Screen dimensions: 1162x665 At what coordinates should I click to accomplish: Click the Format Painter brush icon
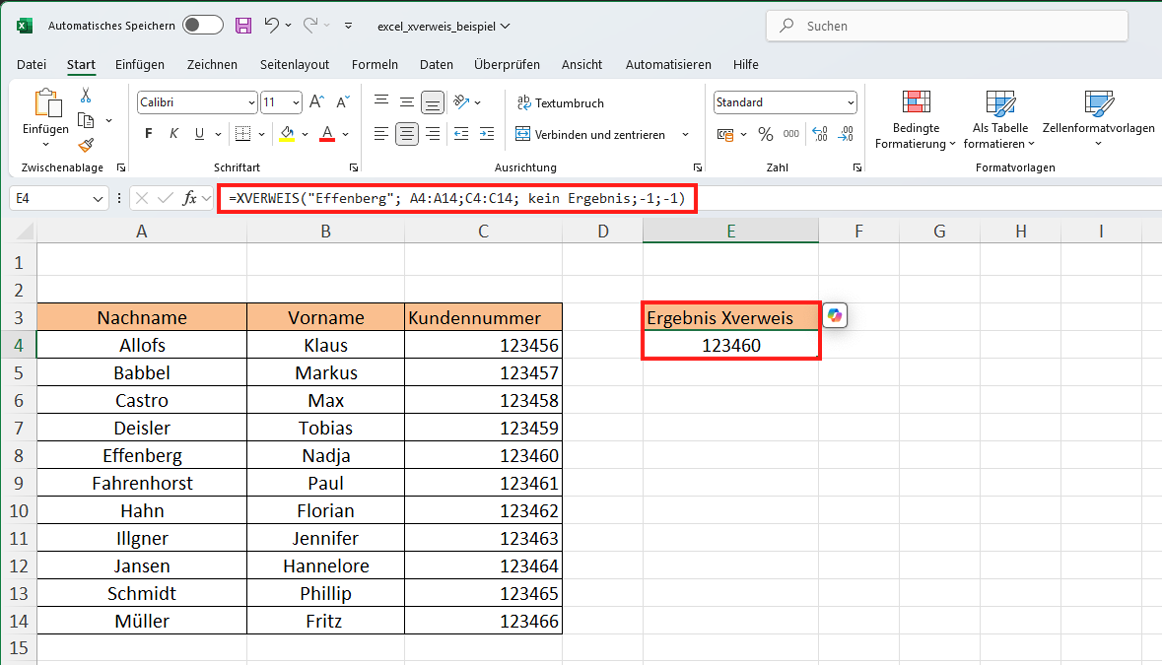click(86, 145)
